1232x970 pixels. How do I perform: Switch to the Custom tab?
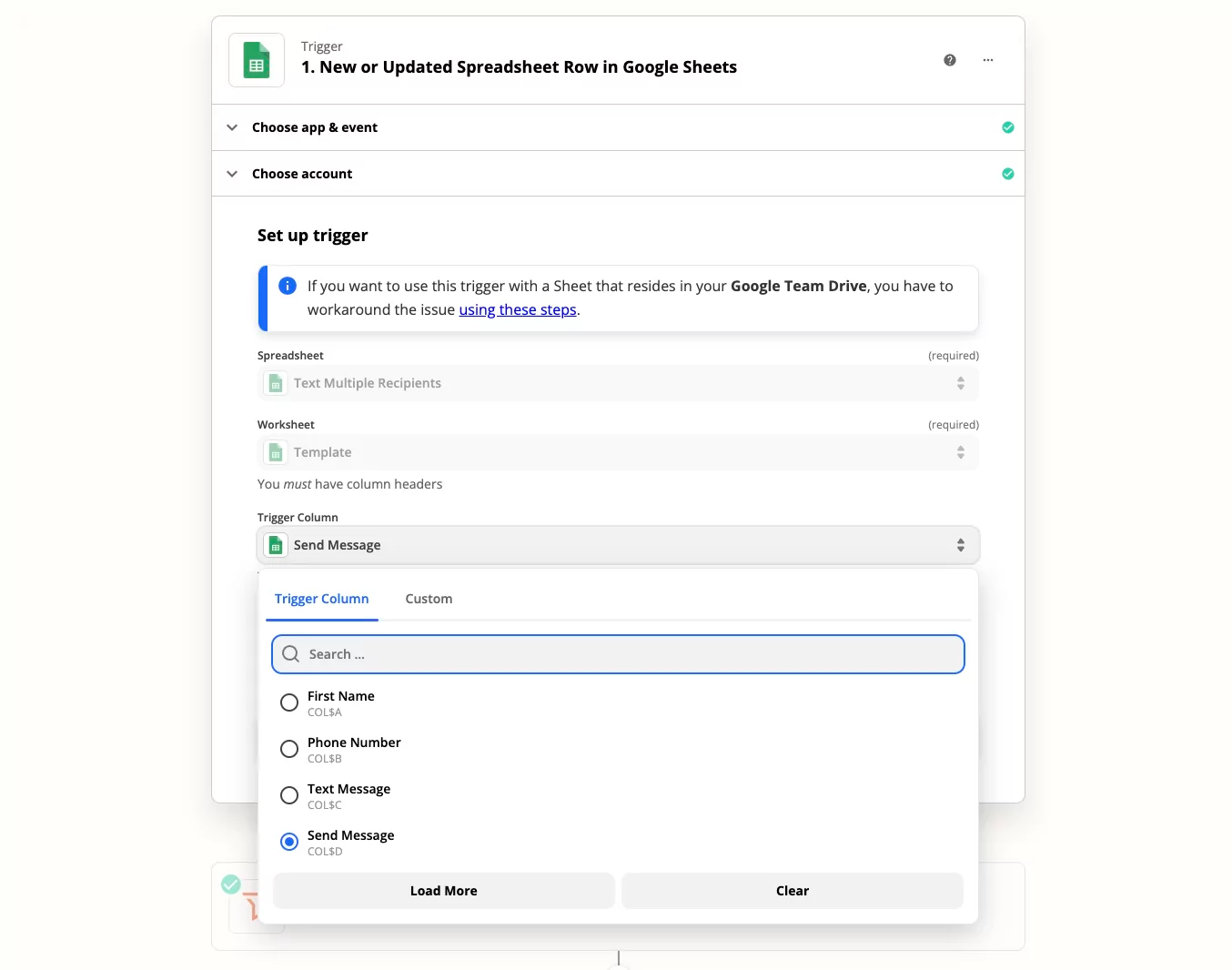[429, 599]
